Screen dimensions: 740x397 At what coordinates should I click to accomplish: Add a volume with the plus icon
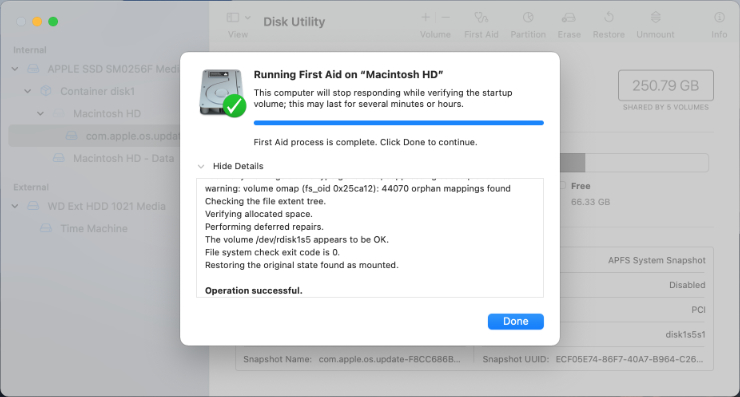(x=425, y=17)
